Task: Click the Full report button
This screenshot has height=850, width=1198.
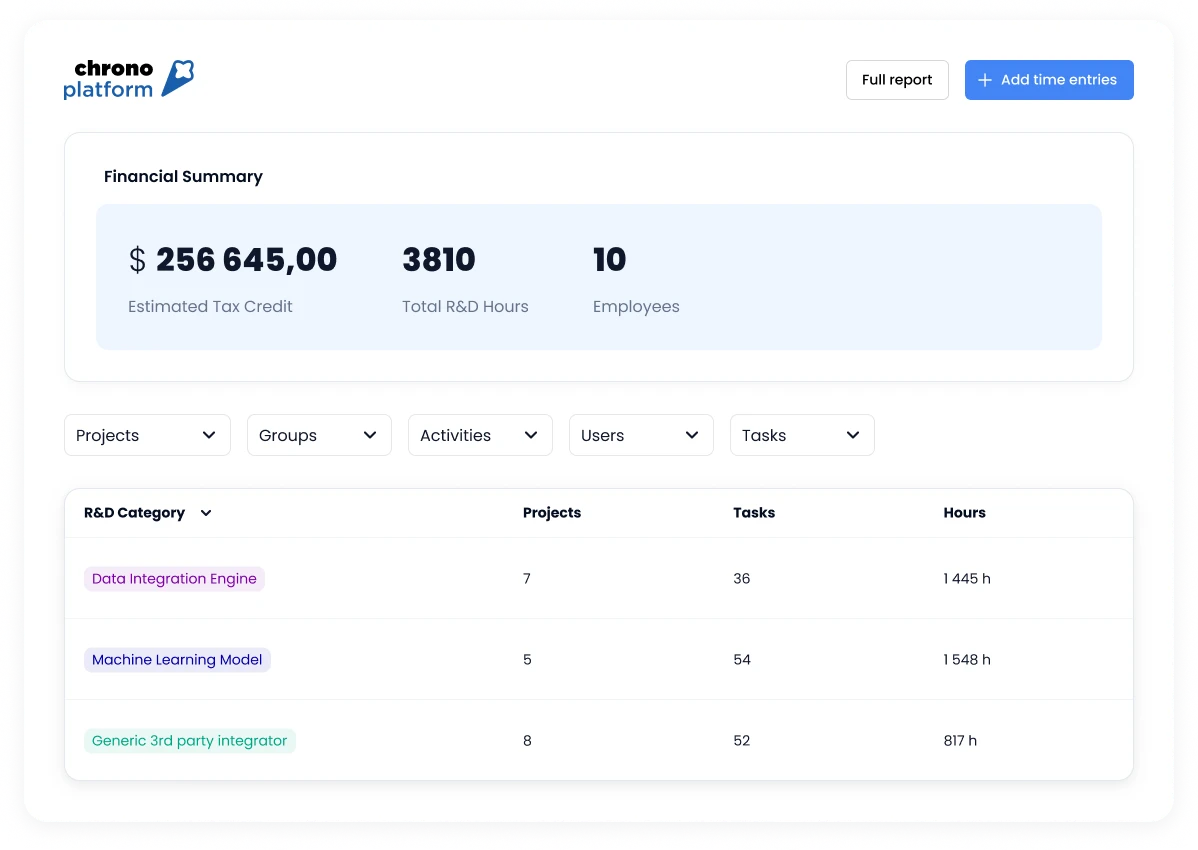Action: pyautogui.click(x=897, y=80)
